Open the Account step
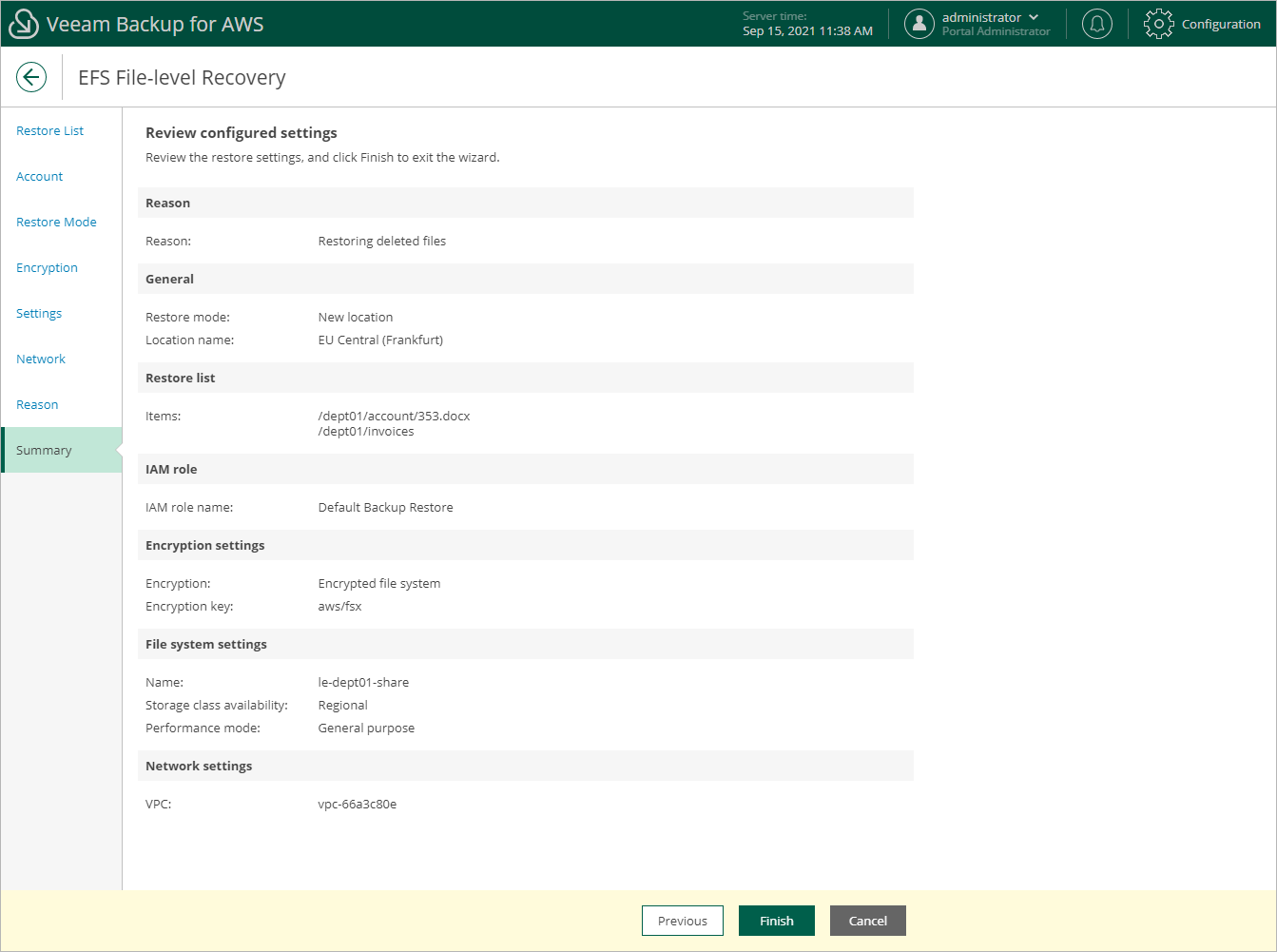Screen dimensions: 1277x952 point(40,176)
